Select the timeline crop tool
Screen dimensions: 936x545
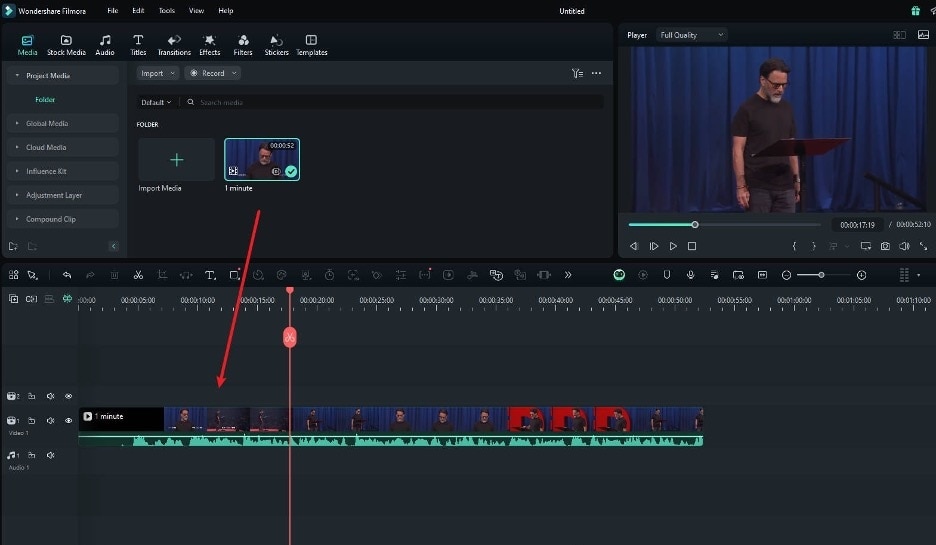click(162, 275)
